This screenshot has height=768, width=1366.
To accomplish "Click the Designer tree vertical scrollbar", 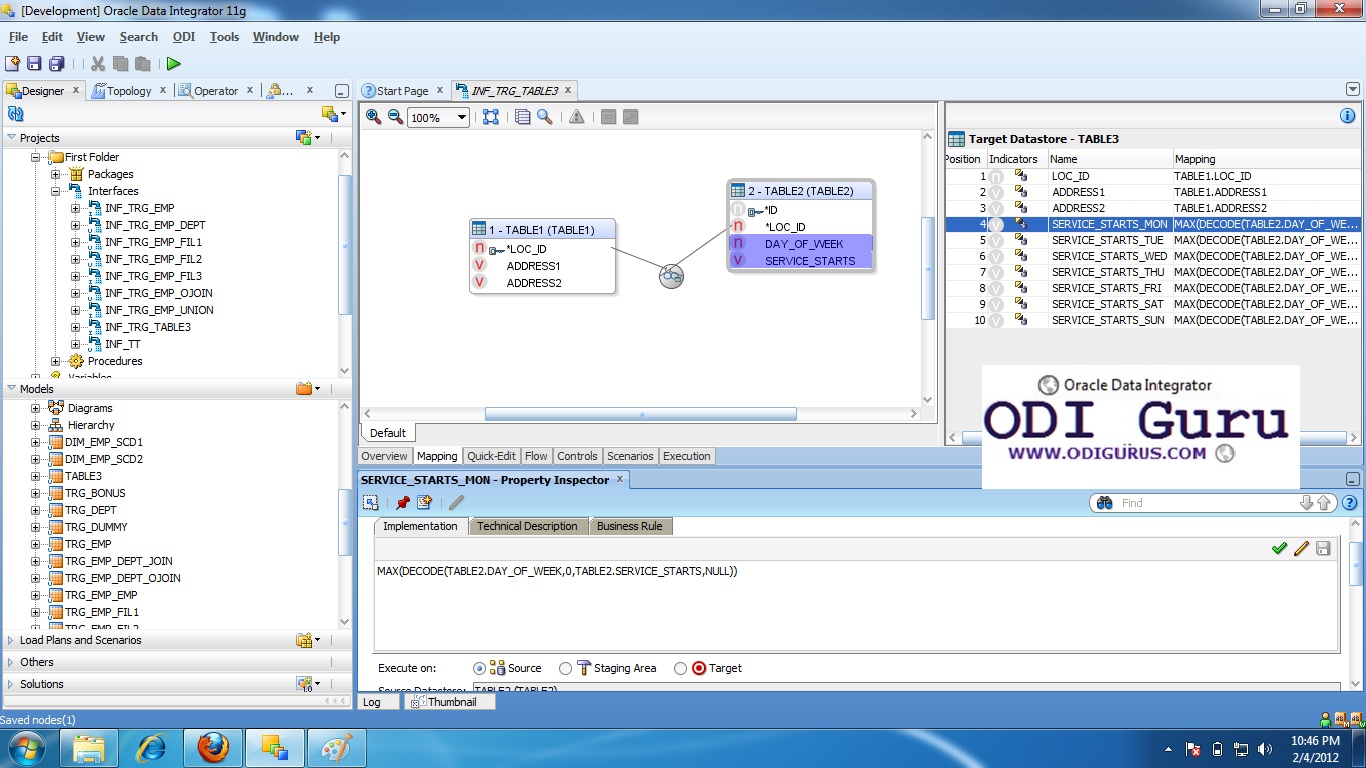I will point(345,245).
